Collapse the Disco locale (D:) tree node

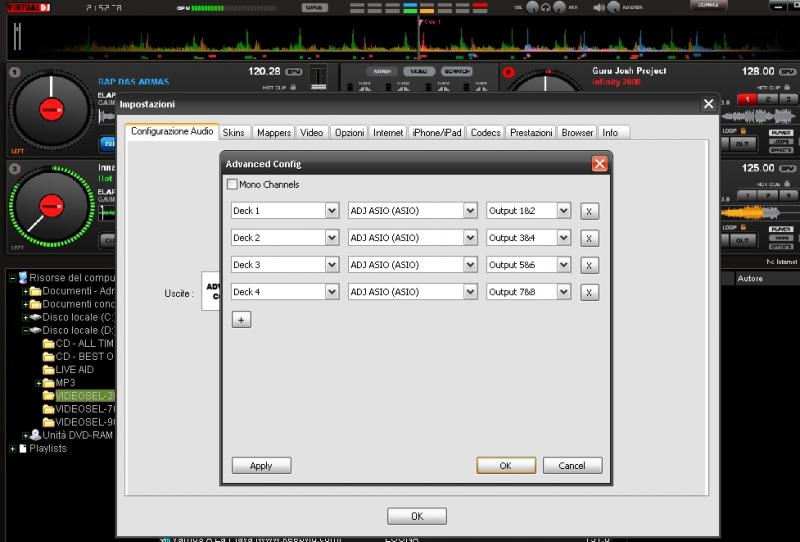tap(26, 330)
